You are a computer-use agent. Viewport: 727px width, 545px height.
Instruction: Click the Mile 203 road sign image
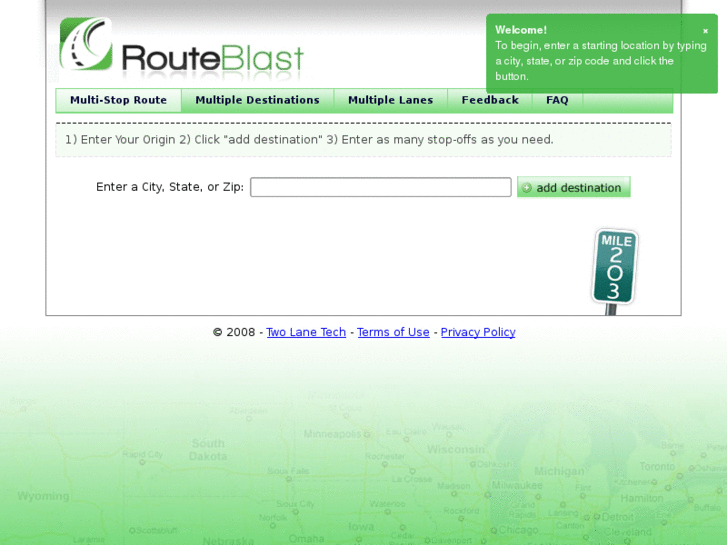615,271
